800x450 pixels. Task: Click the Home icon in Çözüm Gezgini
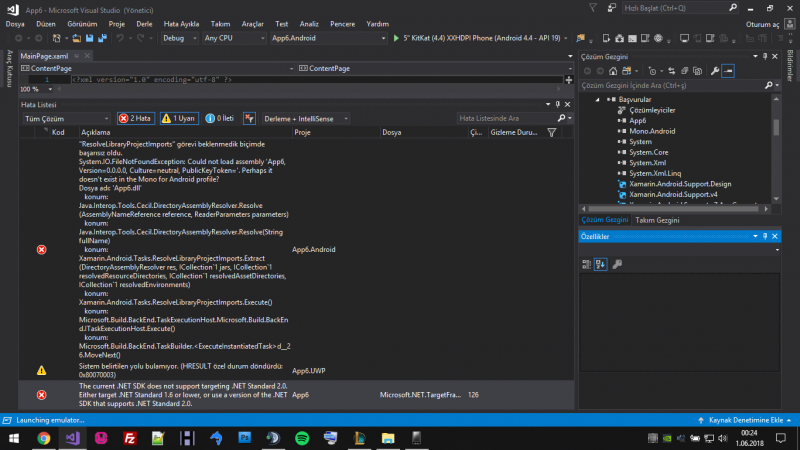[x=613, y=71]
